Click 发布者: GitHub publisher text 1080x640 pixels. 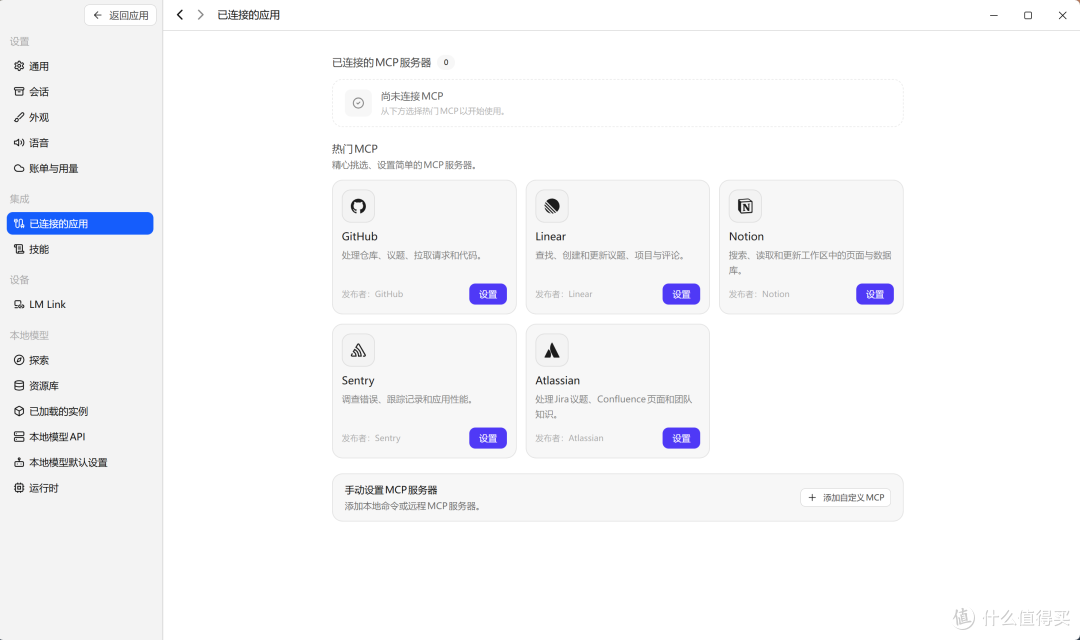click(372, 294)
